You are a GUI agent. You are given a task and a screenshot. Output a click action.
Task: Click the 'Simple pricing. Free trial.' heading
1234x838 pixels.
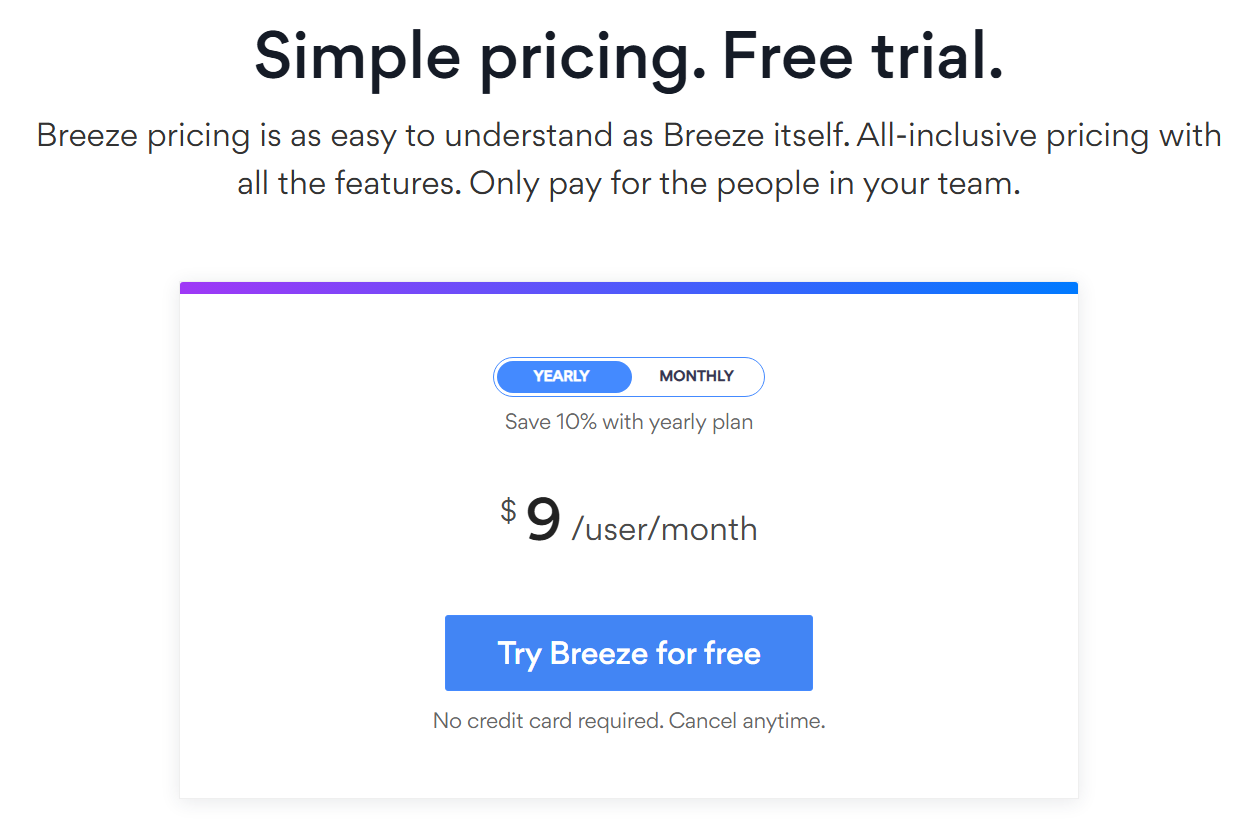point(628,58)
